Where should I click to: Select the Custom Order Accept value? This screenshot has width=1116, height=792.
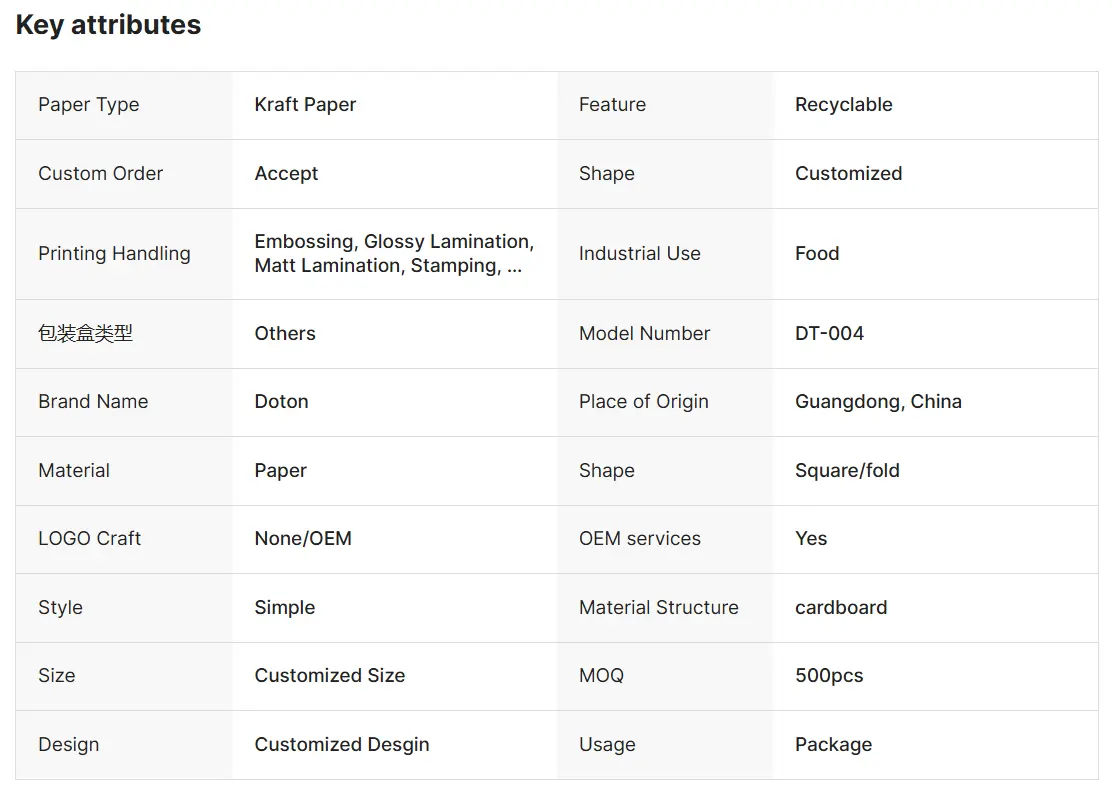pyautogui.click(x=286, y=174)
